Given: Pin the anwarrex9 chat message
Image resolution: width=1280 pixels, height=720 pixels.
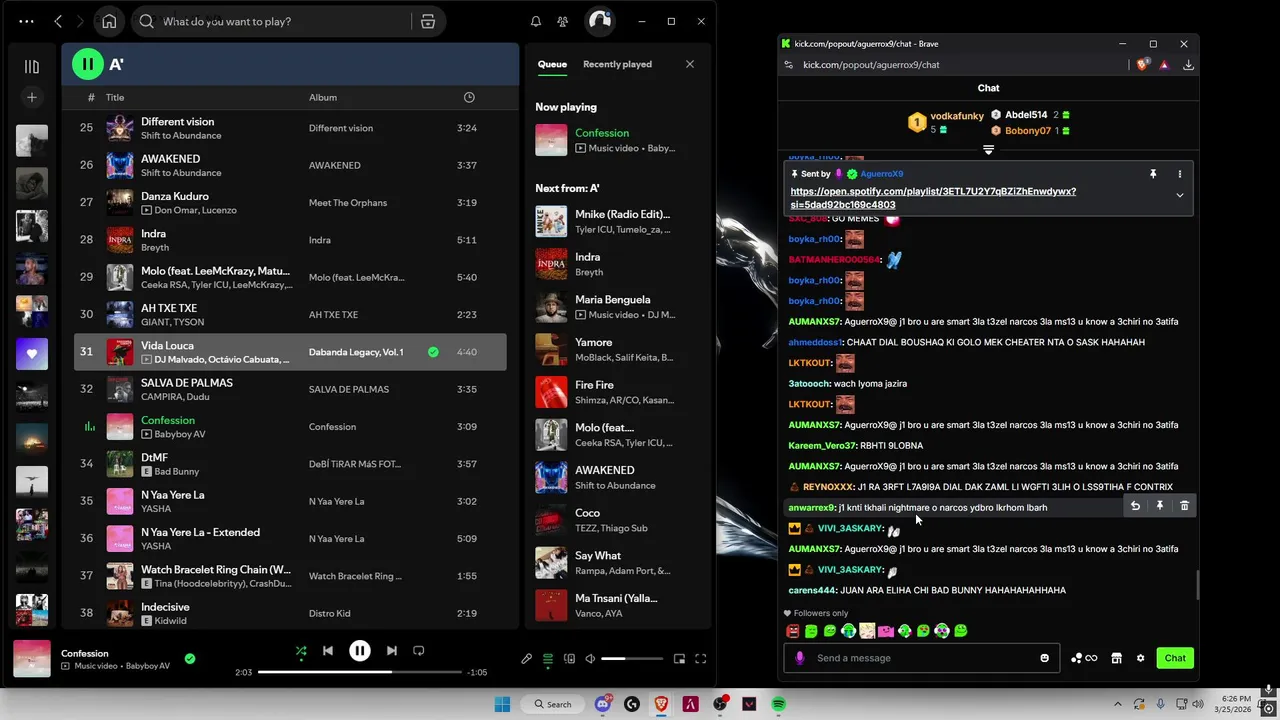Looking at the screenshot, I should [x=1160, y=506].
